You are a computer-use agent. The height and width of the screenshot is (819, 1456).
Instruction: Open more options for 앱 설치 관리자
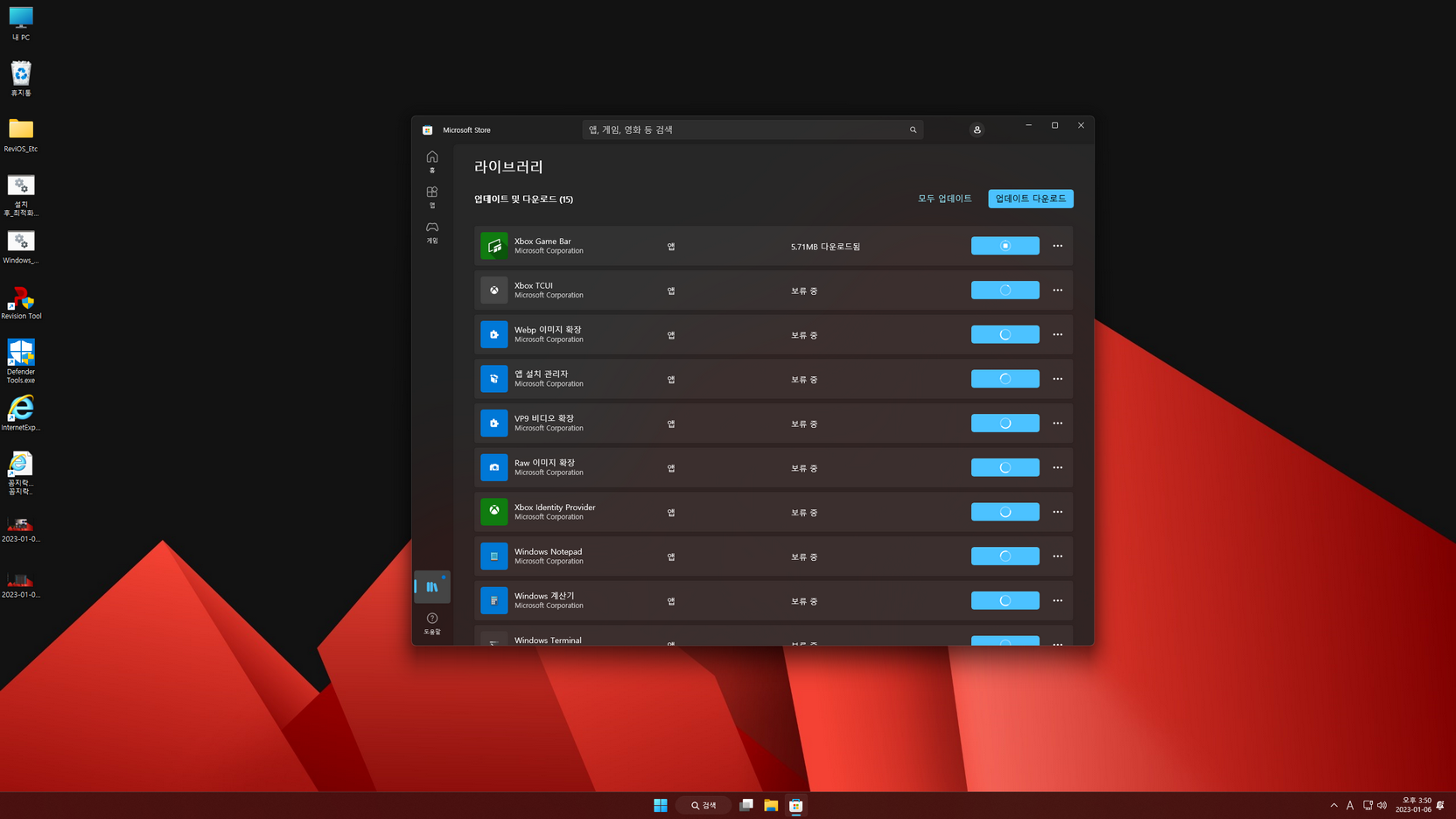coord(1058,379)
